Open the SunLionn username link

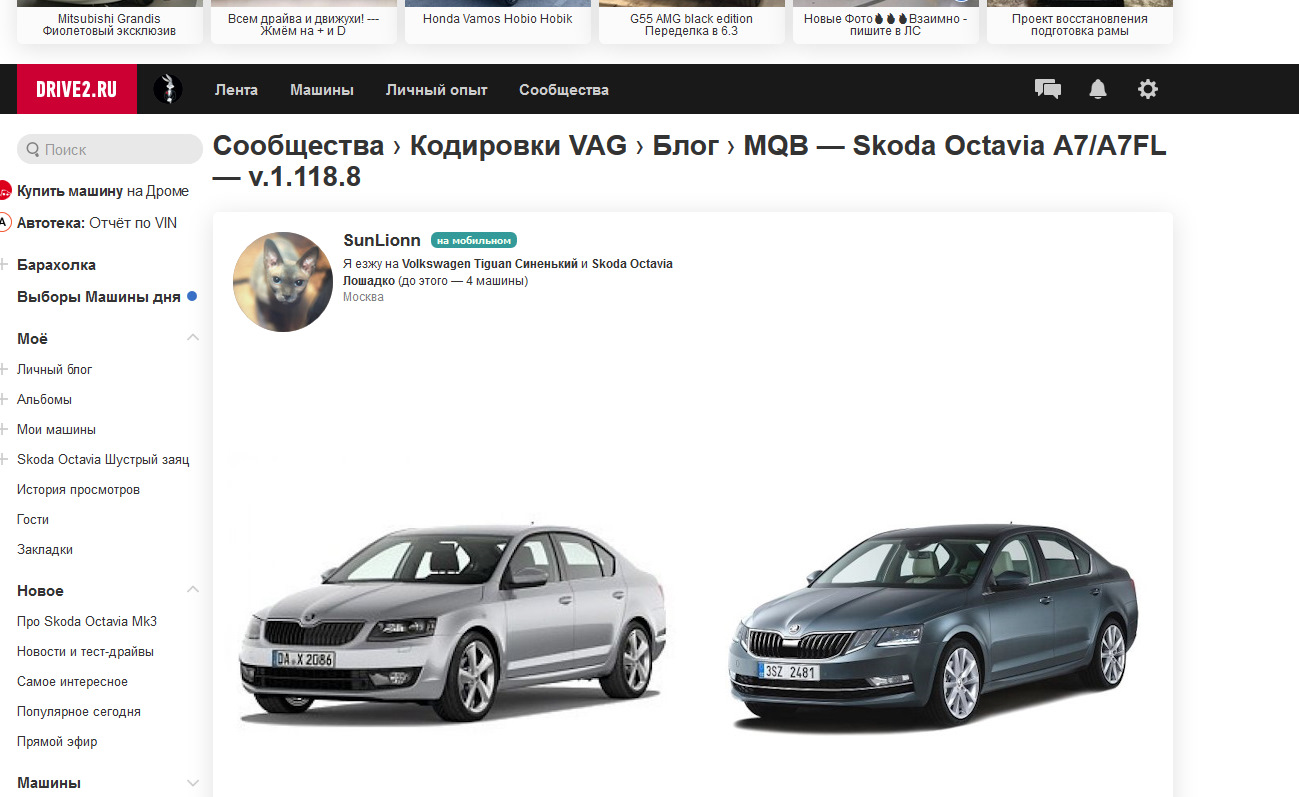pyautogui.click(x=382, y=240)
